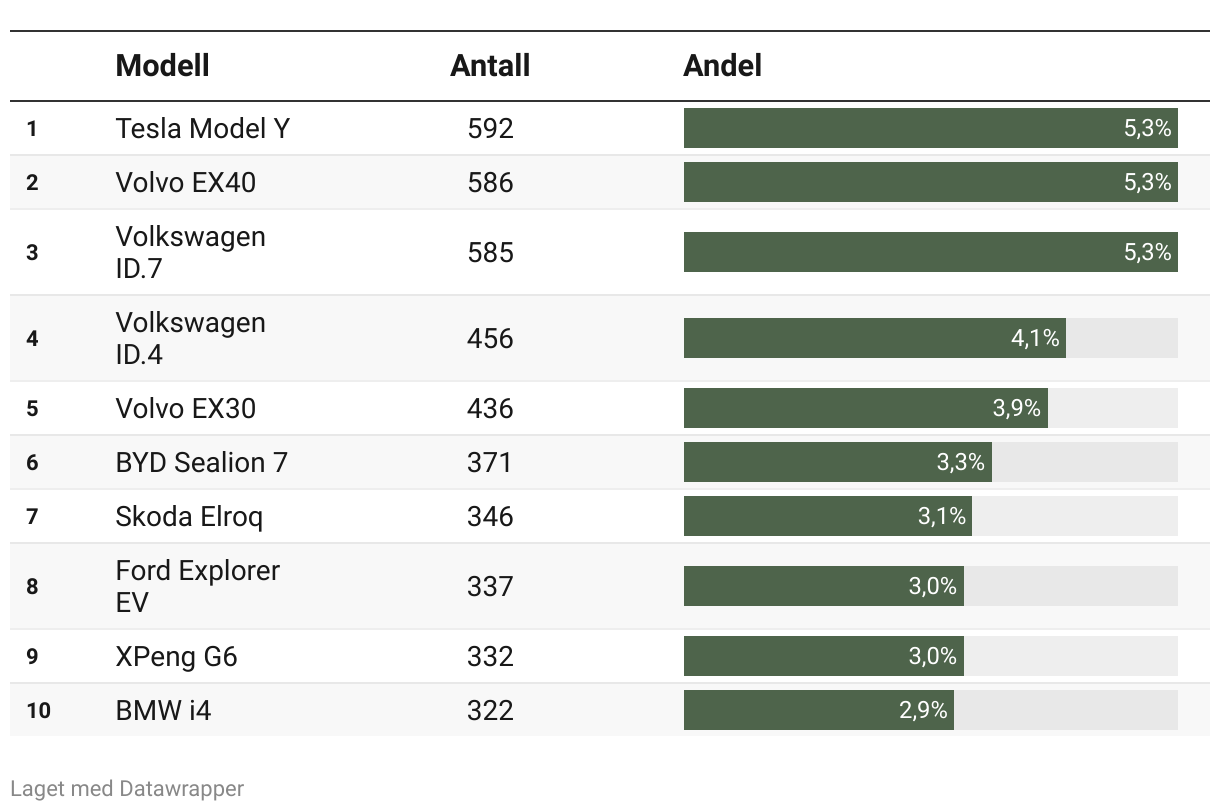Open the Laget med Datawrapper link
Screen dimensions: 1220x812
[x=127, y=788]
